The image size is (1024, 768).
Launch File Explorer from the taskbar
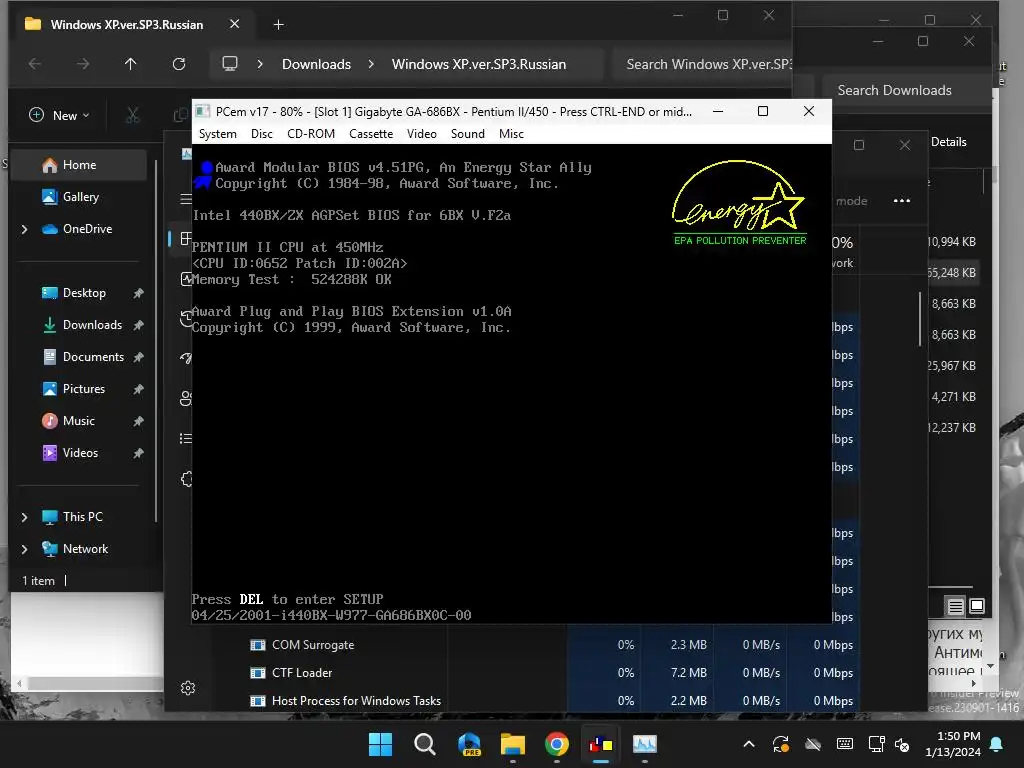(513, 744)
